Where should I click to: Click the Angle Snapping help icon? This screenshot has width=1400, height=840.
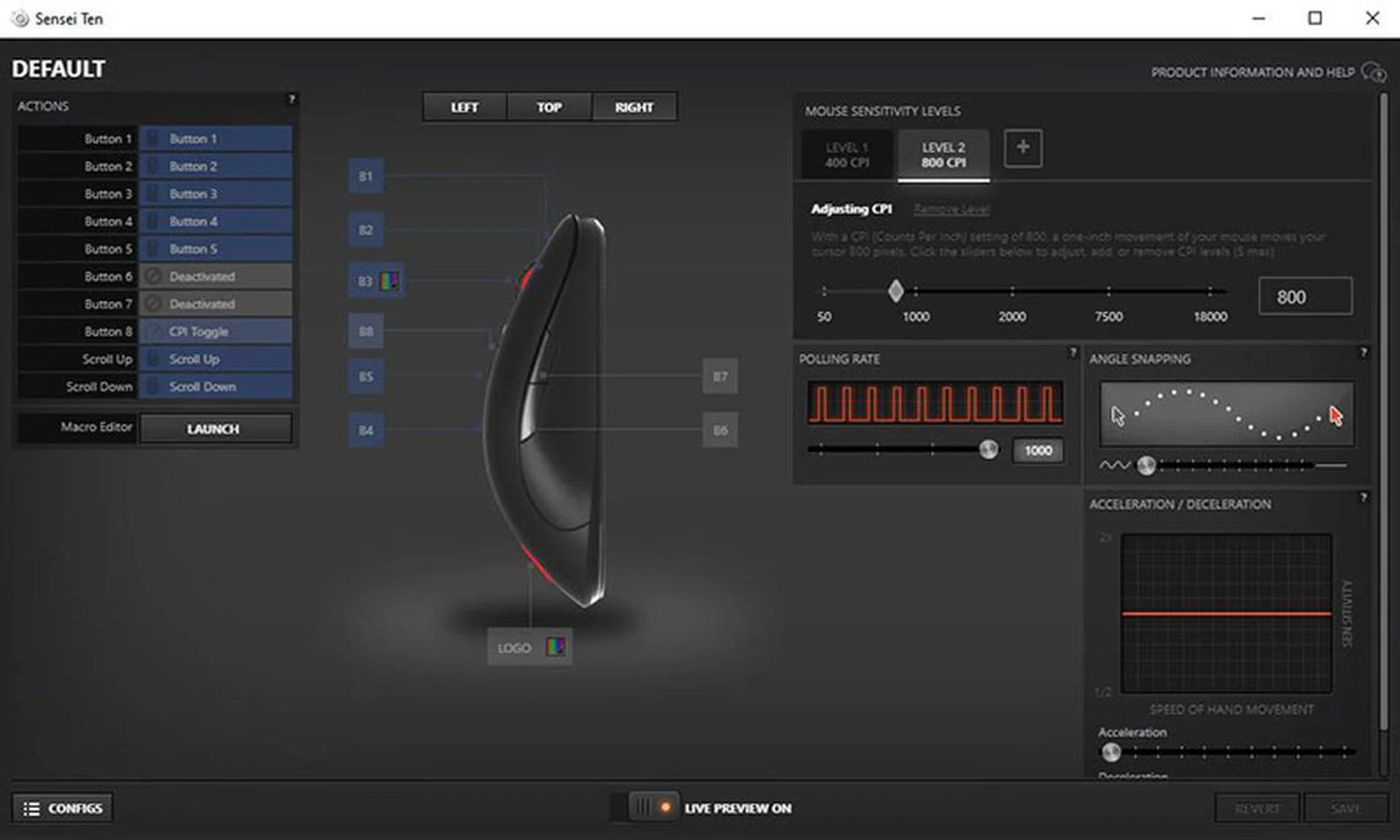1366,352
